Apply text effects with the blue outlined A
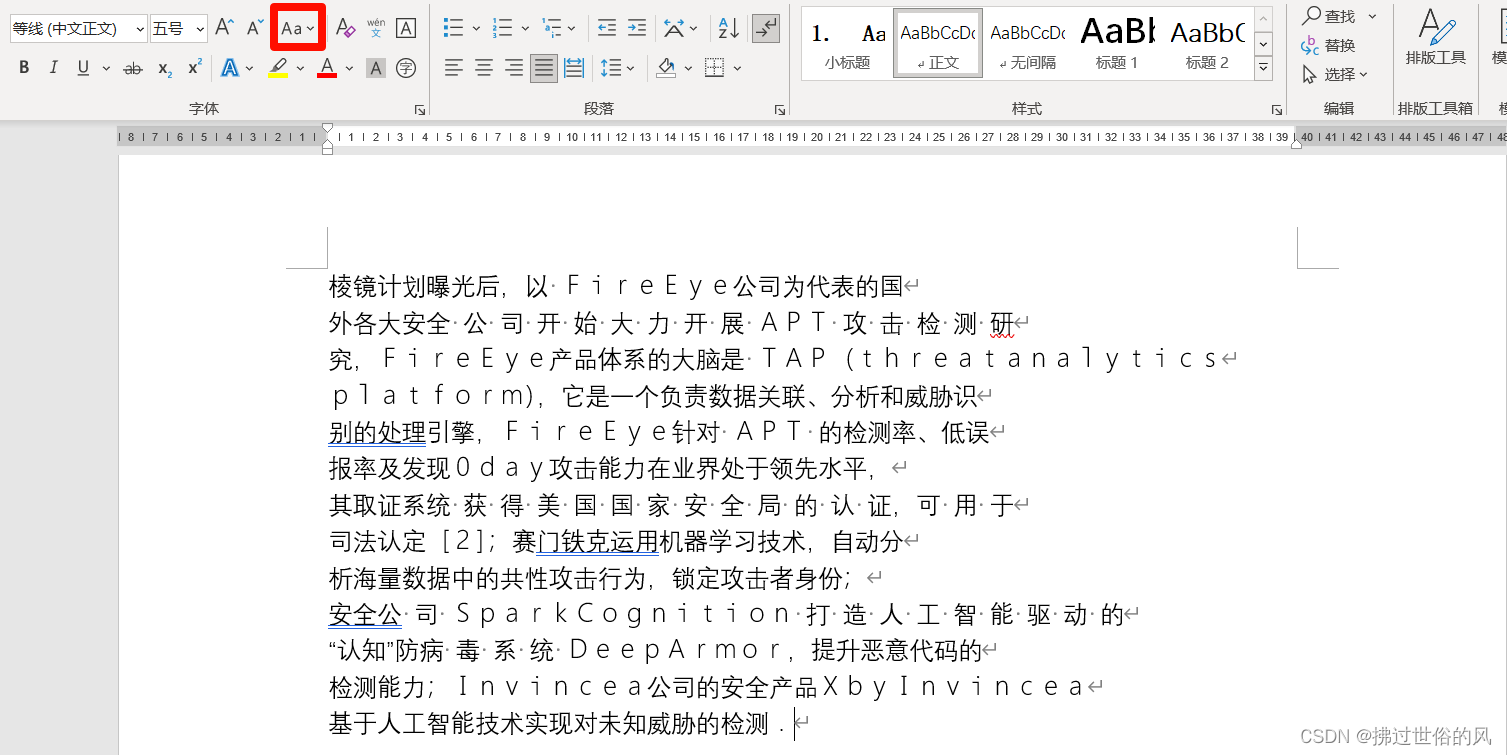This screenshot has width=1507, height=755. pyautogui.click(x=229, y=68)
